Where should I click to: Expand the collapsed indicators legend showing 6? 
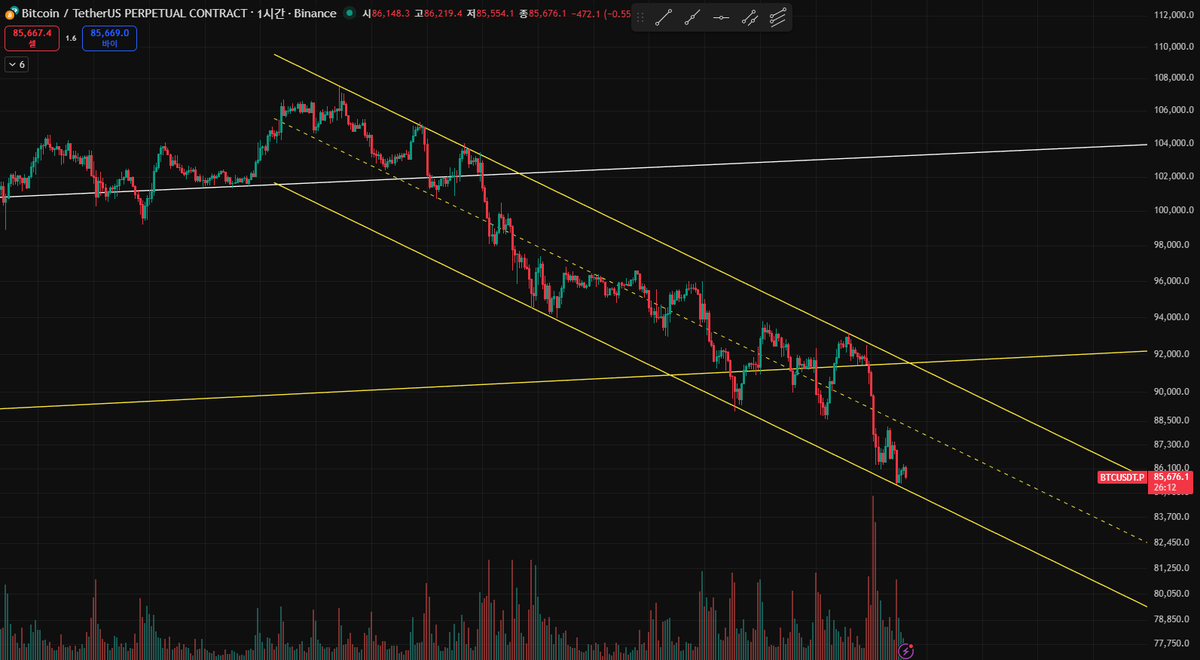click(16, 64)
